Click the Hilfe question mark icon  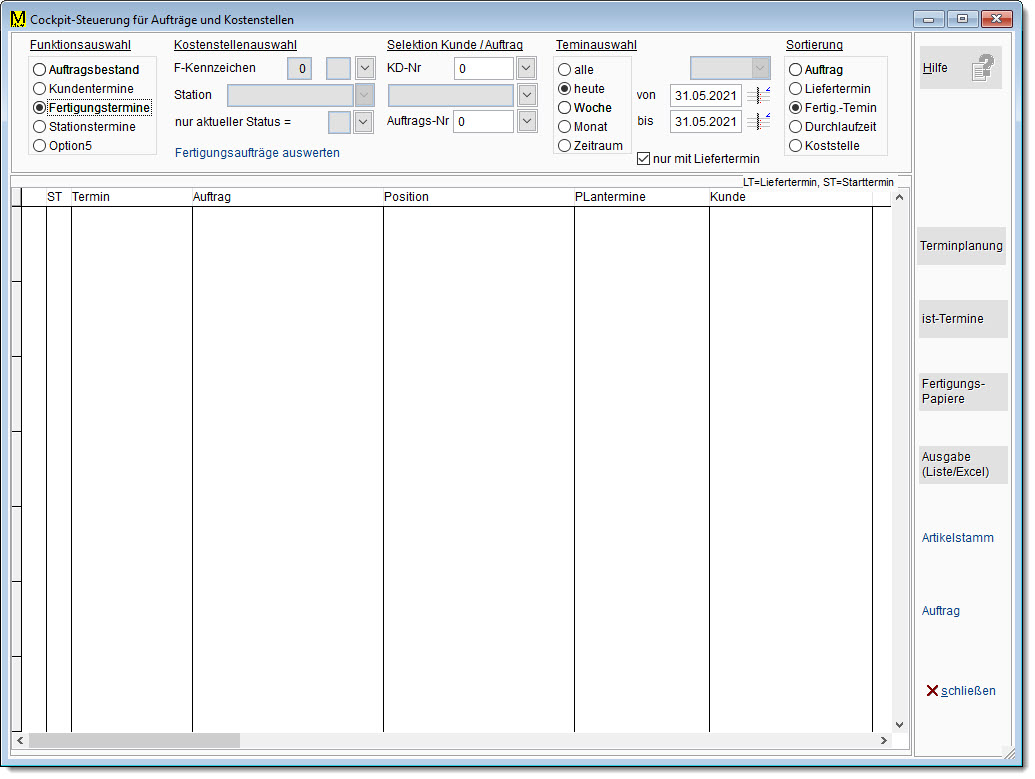[984, 69]
